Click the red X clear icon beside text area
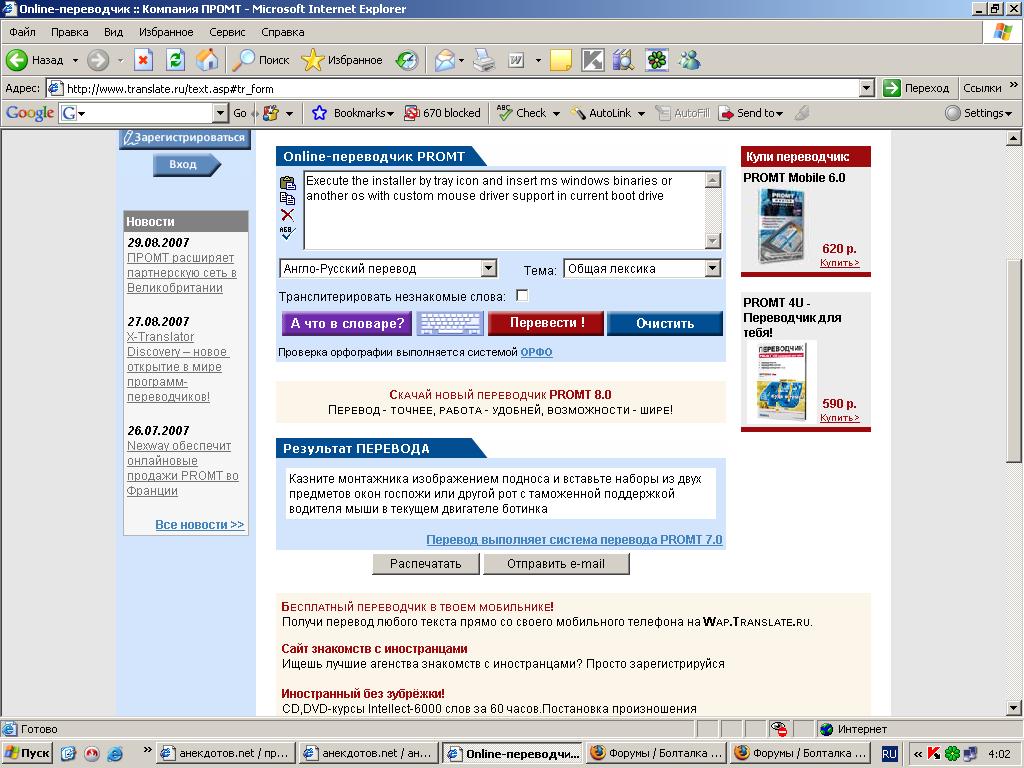This screenshot has height=768, width=1024. [x=287, y=215]
